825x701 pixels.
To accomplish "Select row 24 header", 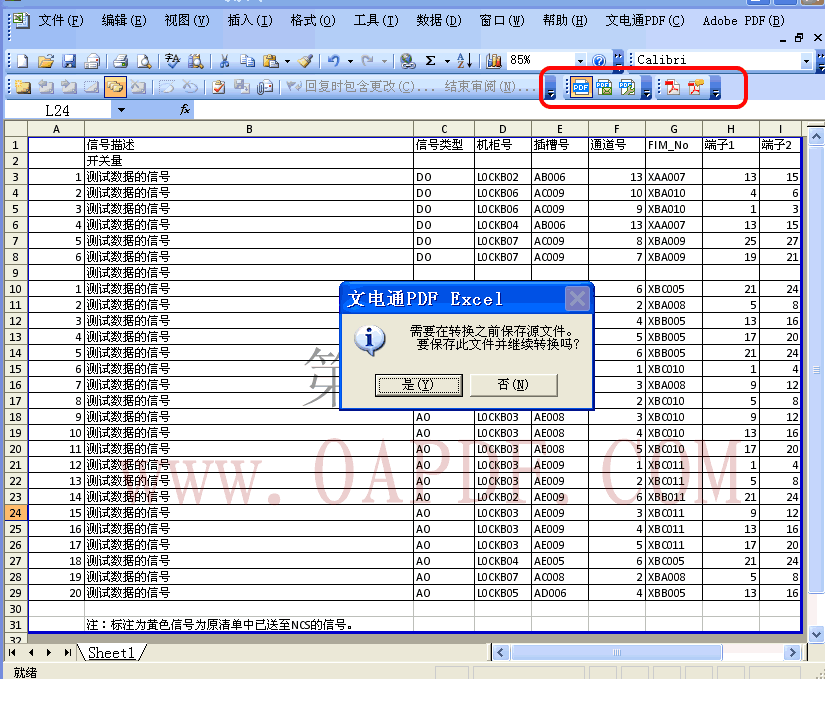I will 16,513.
